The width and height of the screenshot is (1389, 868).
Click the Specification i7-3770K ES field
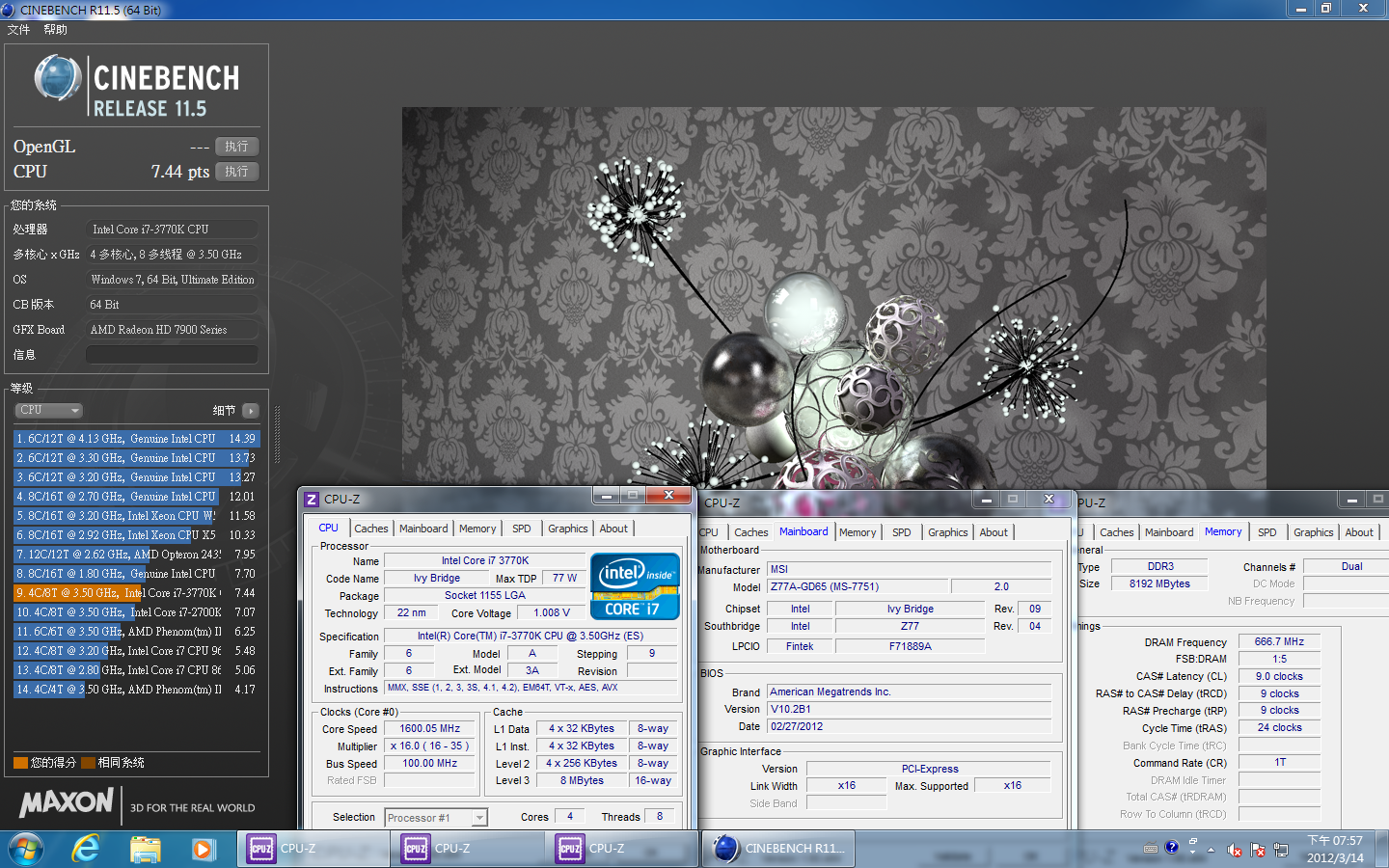click(x=531, y=637)
